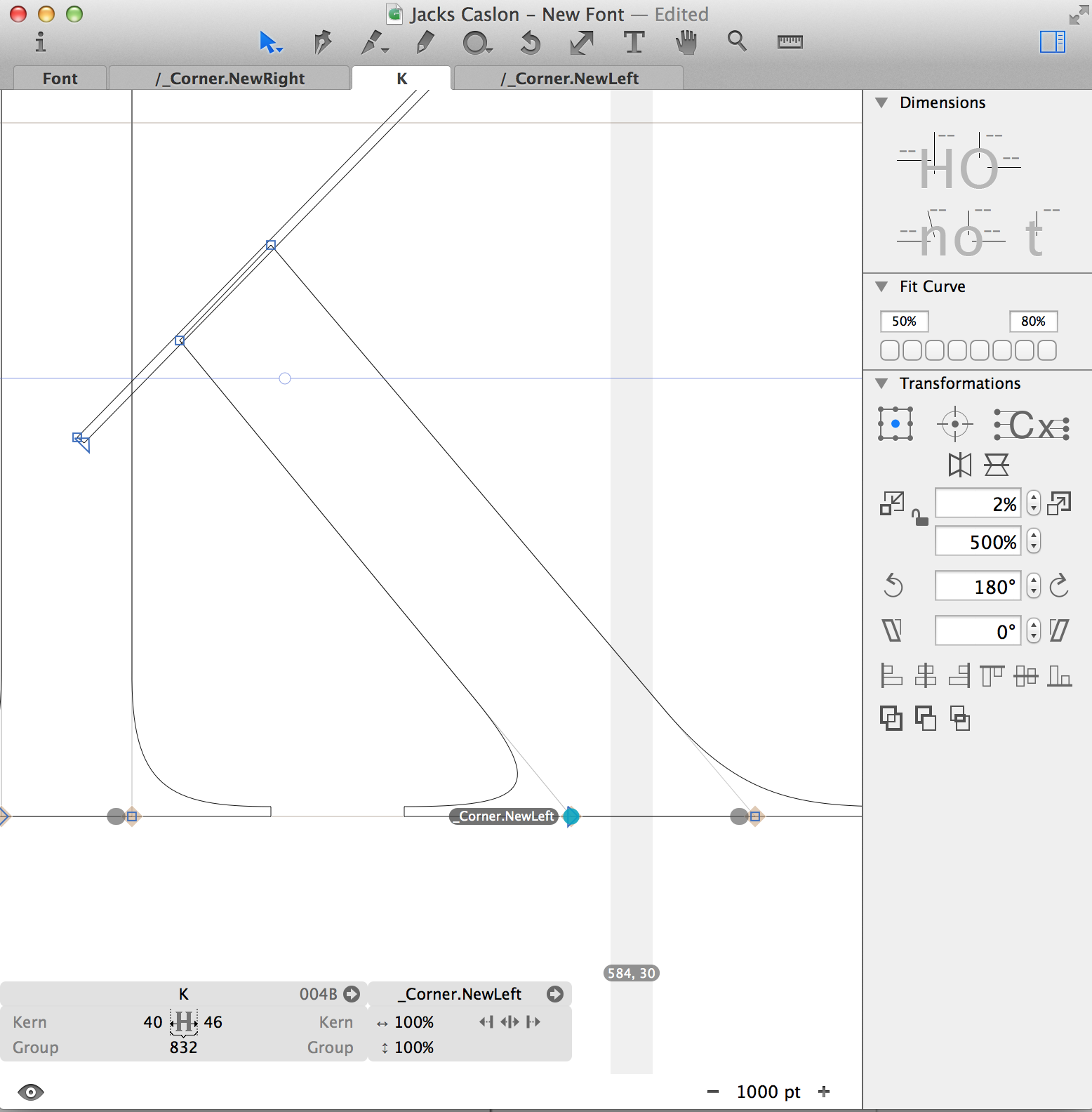
Task: Pick the Hand pan tool
Action: coord(686,42)
